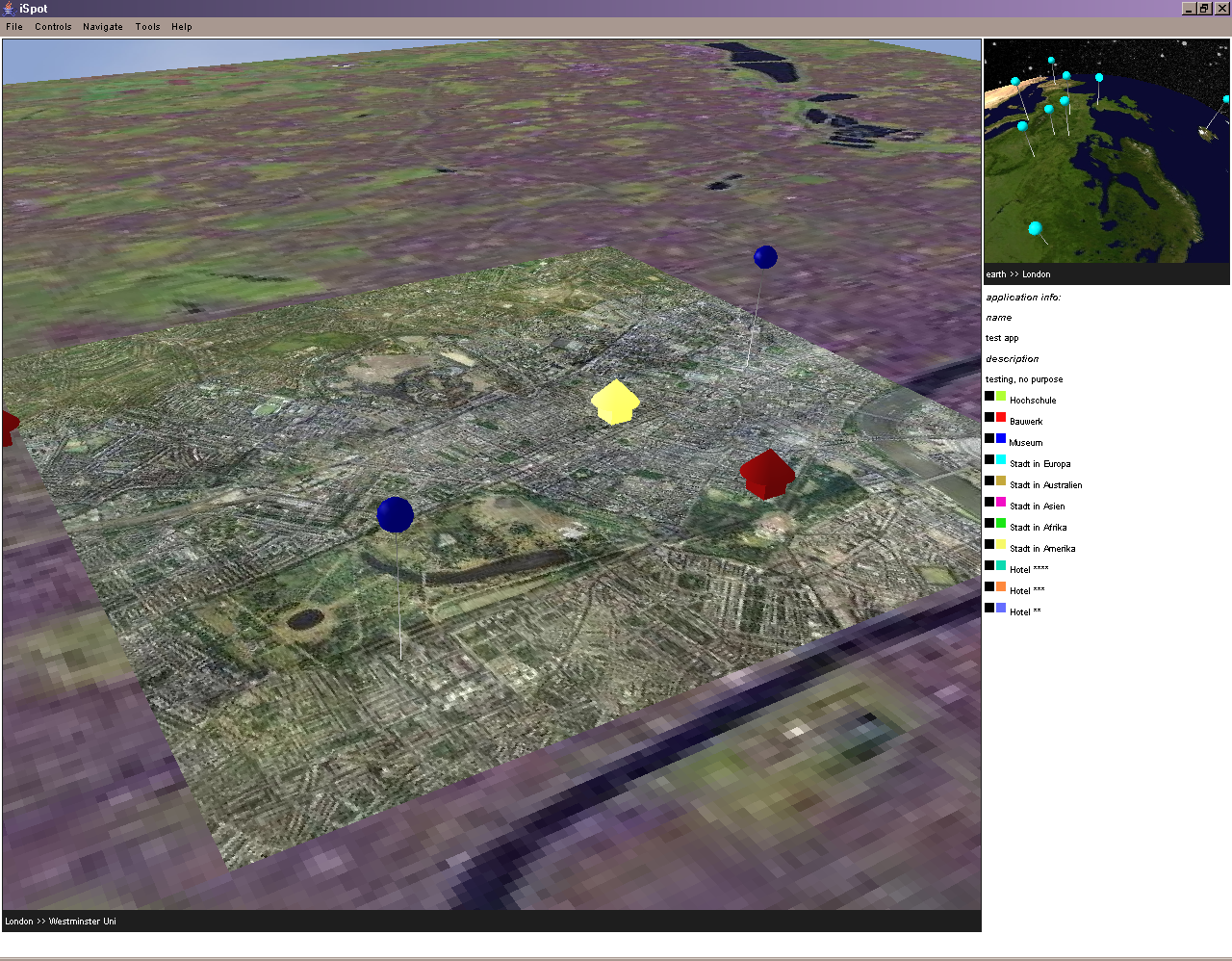
Task: Open the Navigate menu
Action: point(102,26)
